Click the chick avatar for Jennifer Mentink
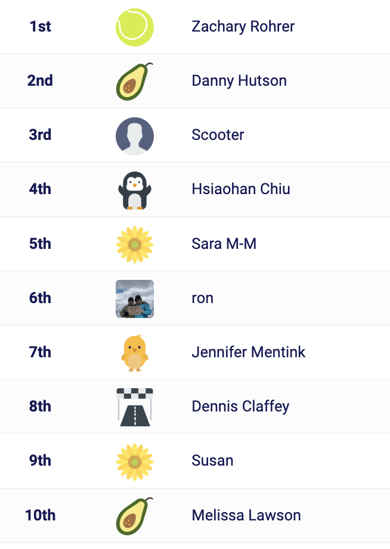 click(135, 353)
